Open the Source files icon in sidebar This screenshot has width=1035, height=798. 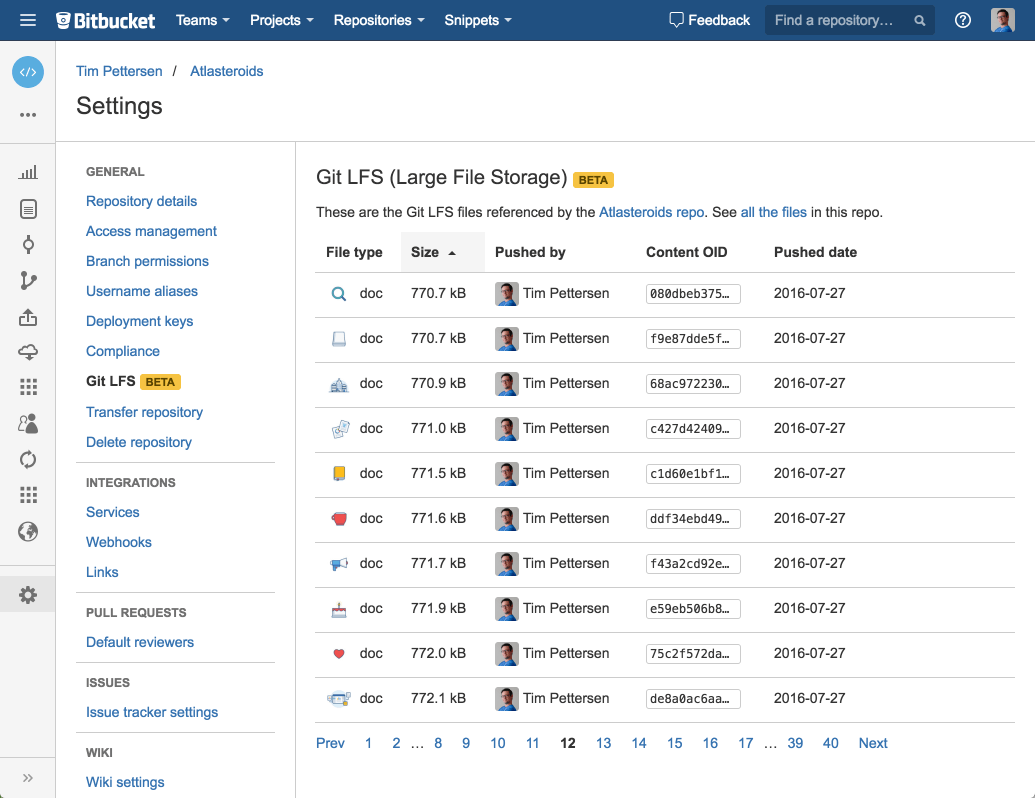click(28, 208)
